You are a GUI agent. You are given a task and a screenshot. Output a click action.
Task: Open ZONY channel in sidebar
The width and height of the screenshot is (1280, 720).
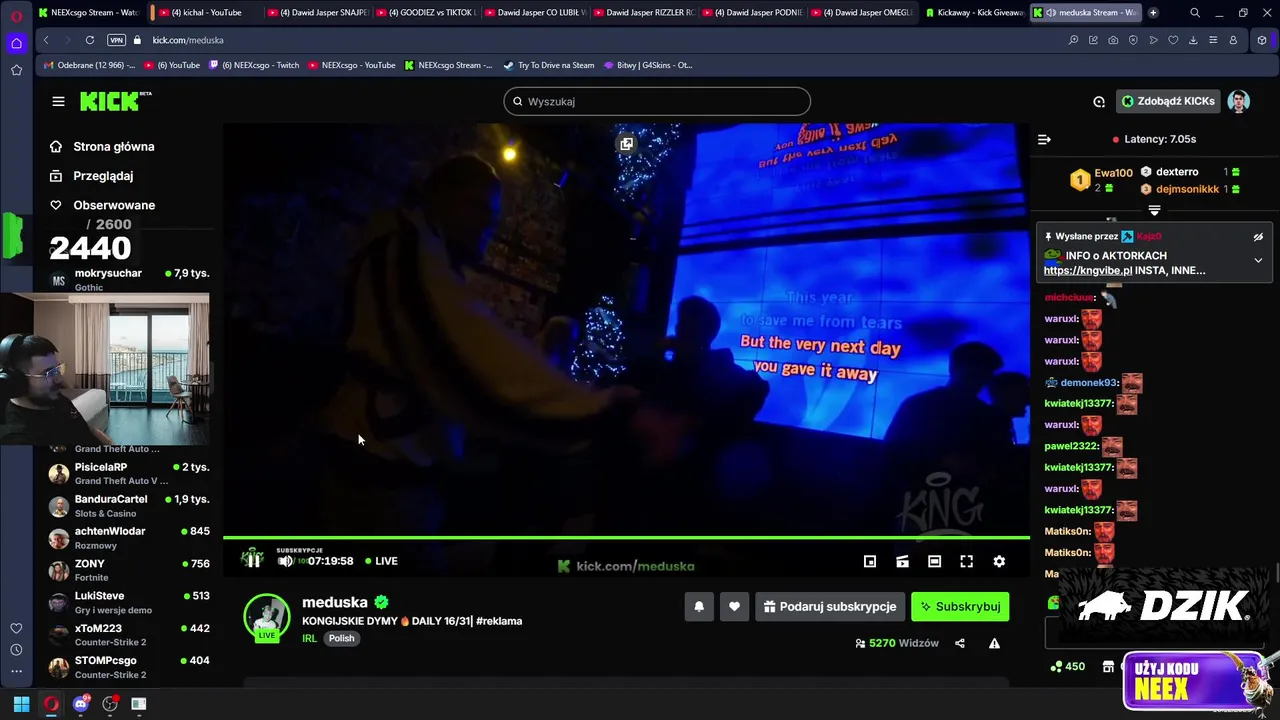pos(128,570)
